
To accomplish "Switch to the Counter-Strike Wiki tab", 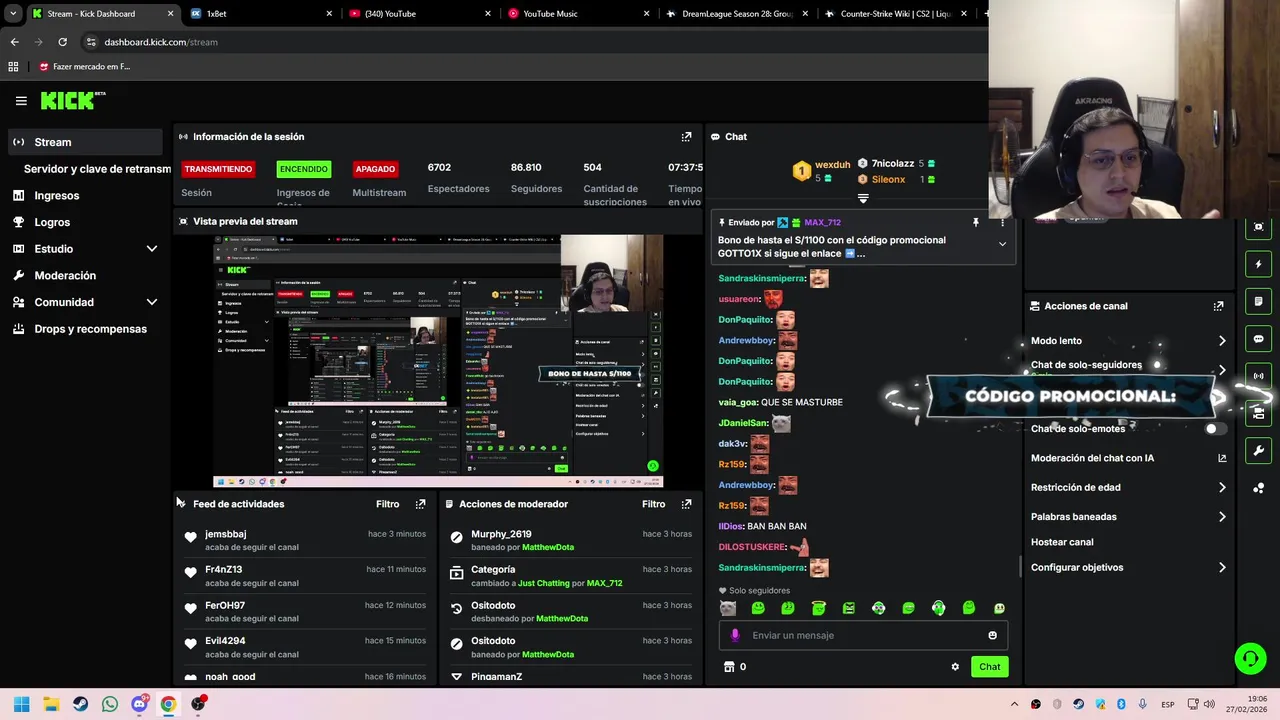I will click(896, 14).
